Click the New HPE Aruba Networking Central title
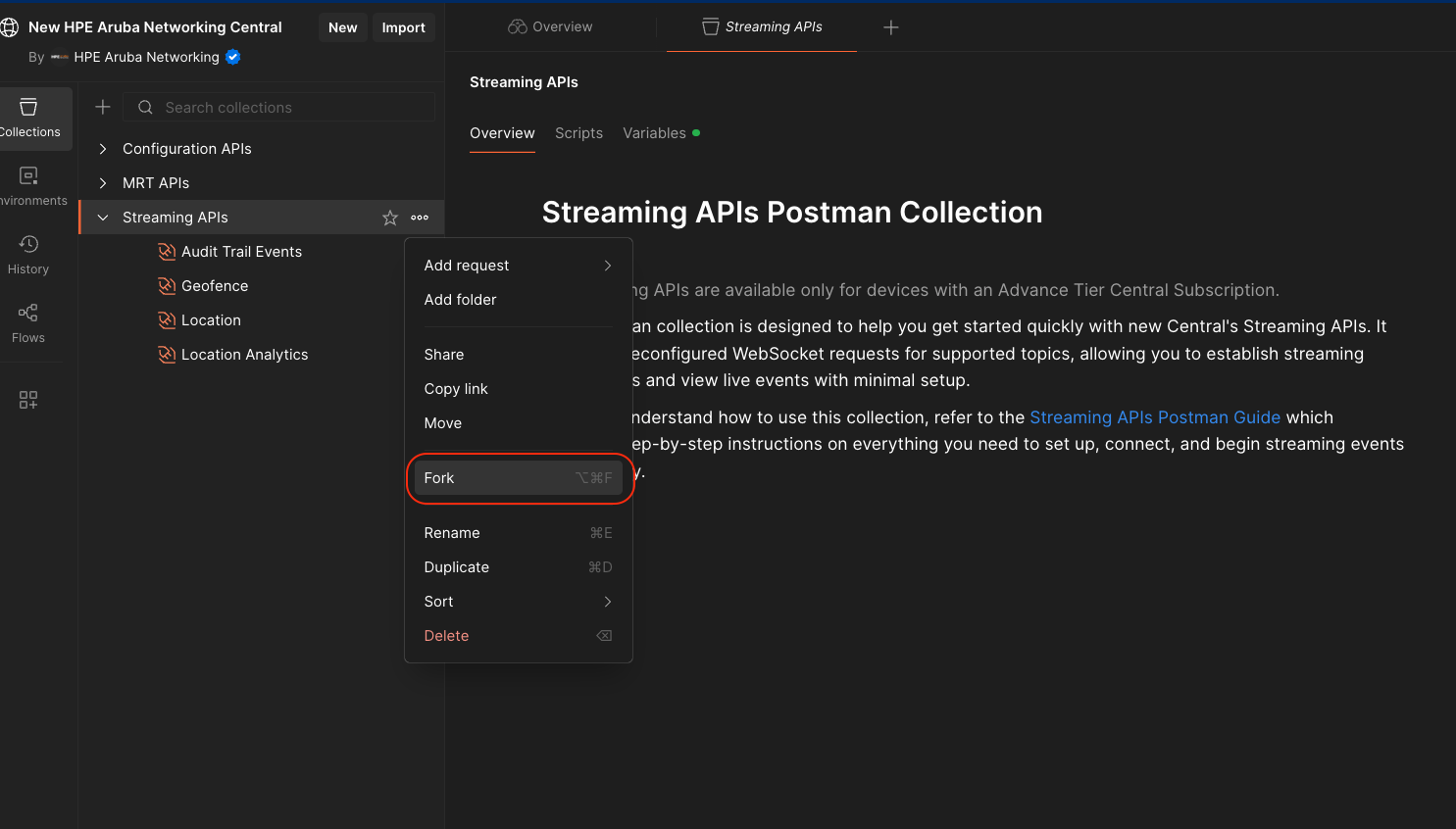The image size is (1456, 829). (155, 27)
